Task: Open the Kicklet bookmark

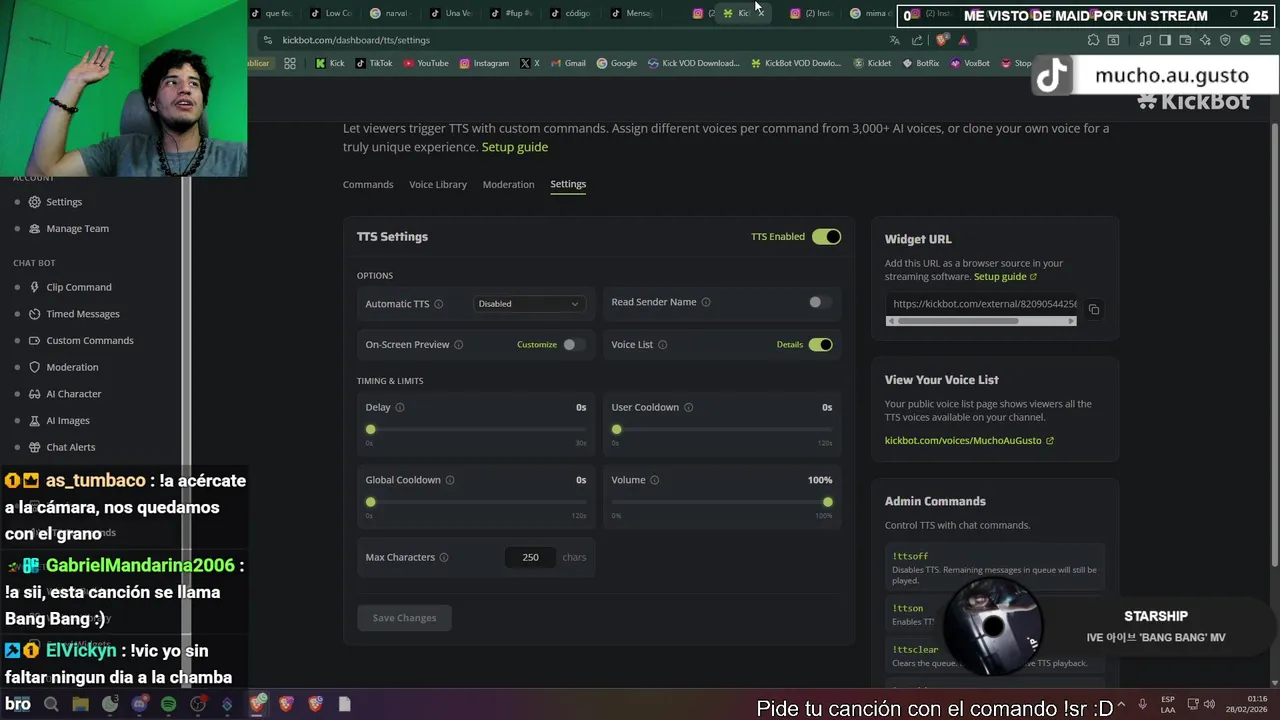Action: [872, 63]
